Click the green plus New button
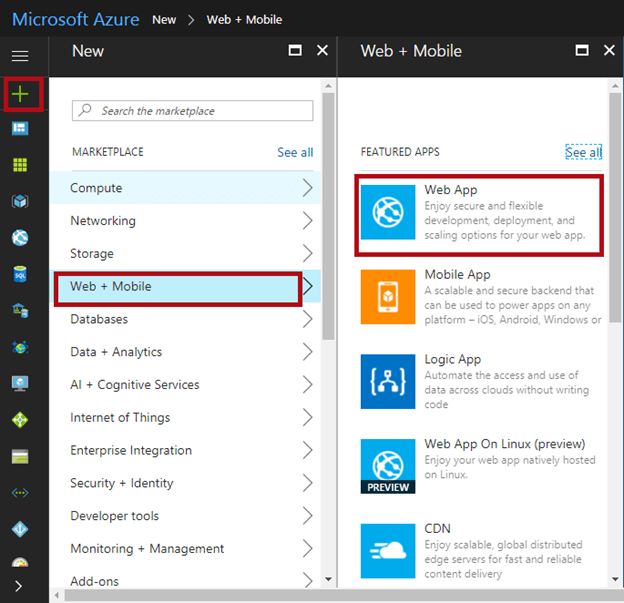Screen dimensions: 624x603 click(20, 95)
